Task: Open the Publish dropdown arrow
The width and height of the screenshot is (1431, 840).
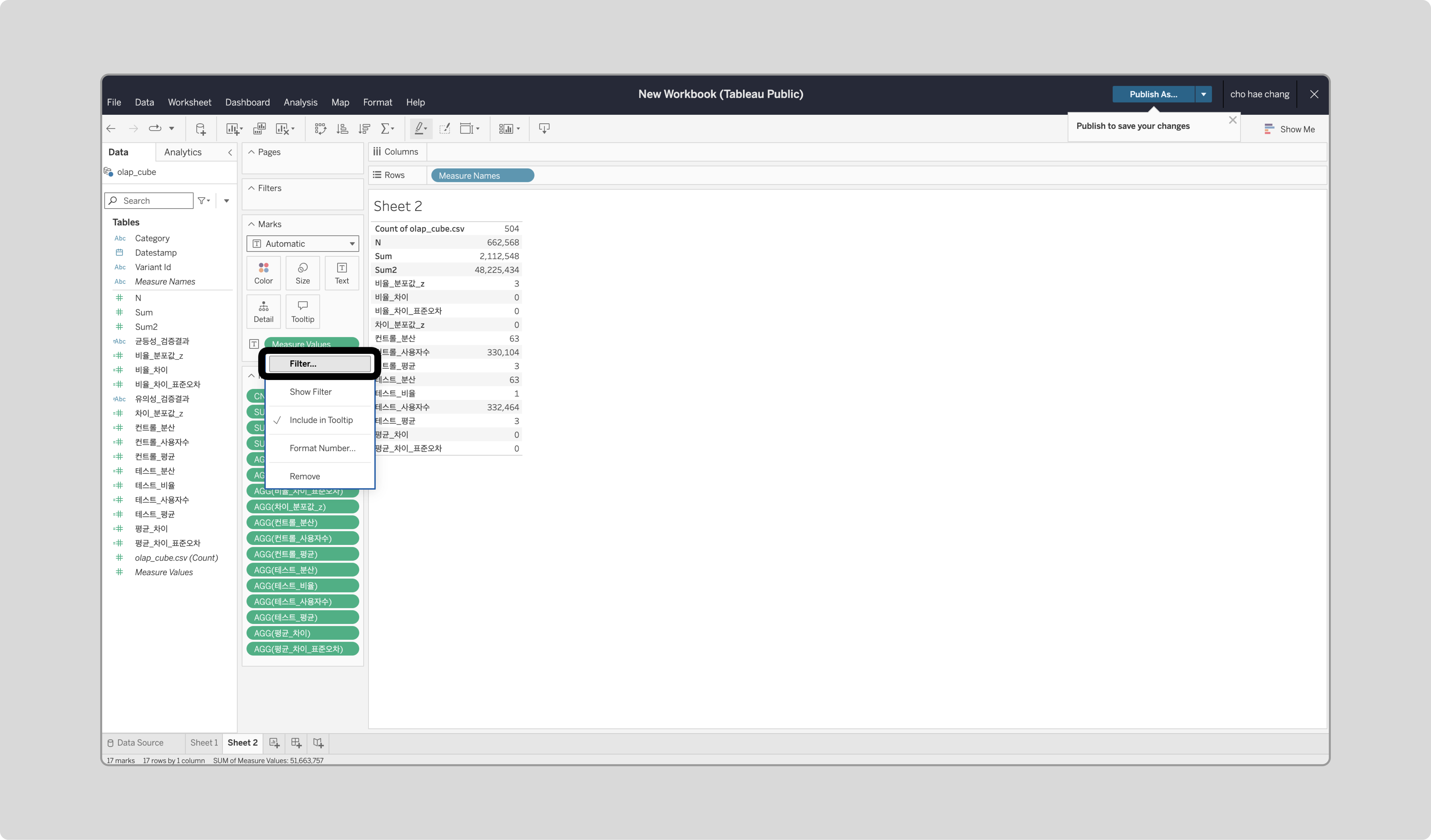Action: click(x=1203, y=94)
